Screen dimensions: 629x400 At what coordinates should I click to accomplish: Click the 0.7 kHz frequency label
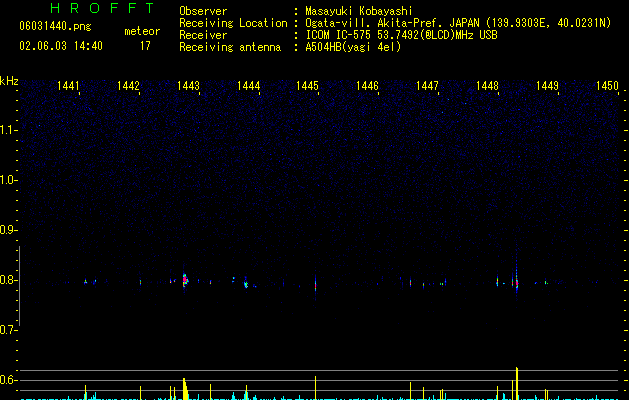point(8,330)
